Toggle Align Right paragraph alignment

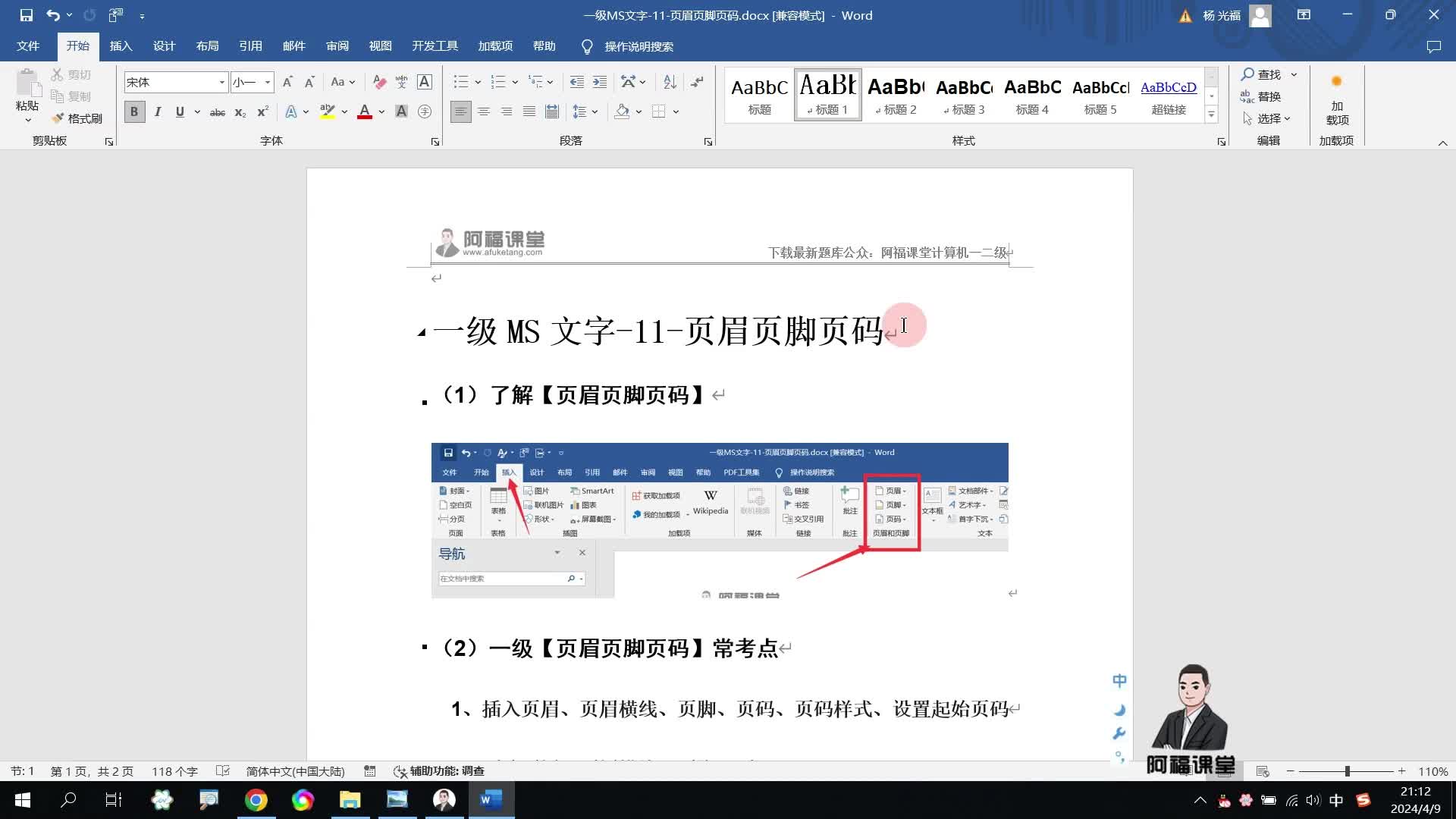click(507, 111)
